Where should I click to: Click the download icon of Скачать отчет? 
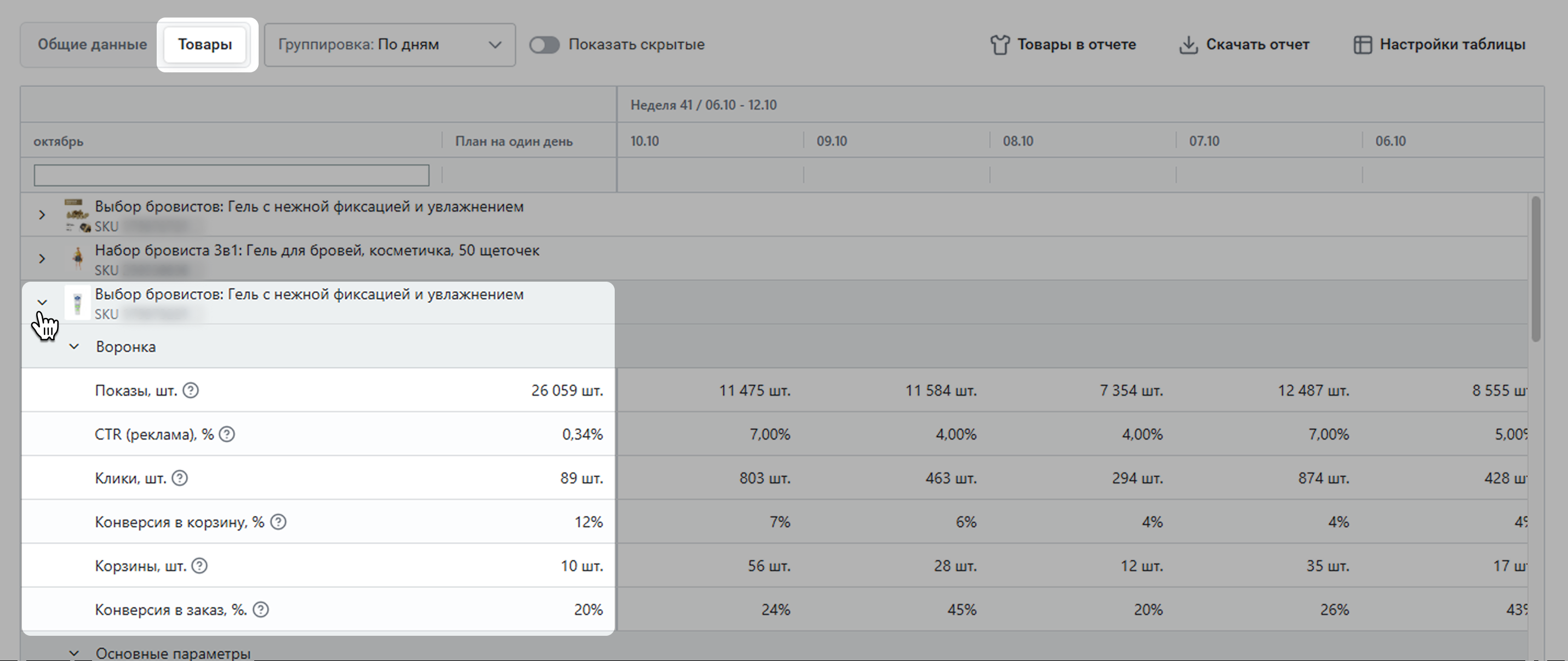click(x=1188, y=45)
